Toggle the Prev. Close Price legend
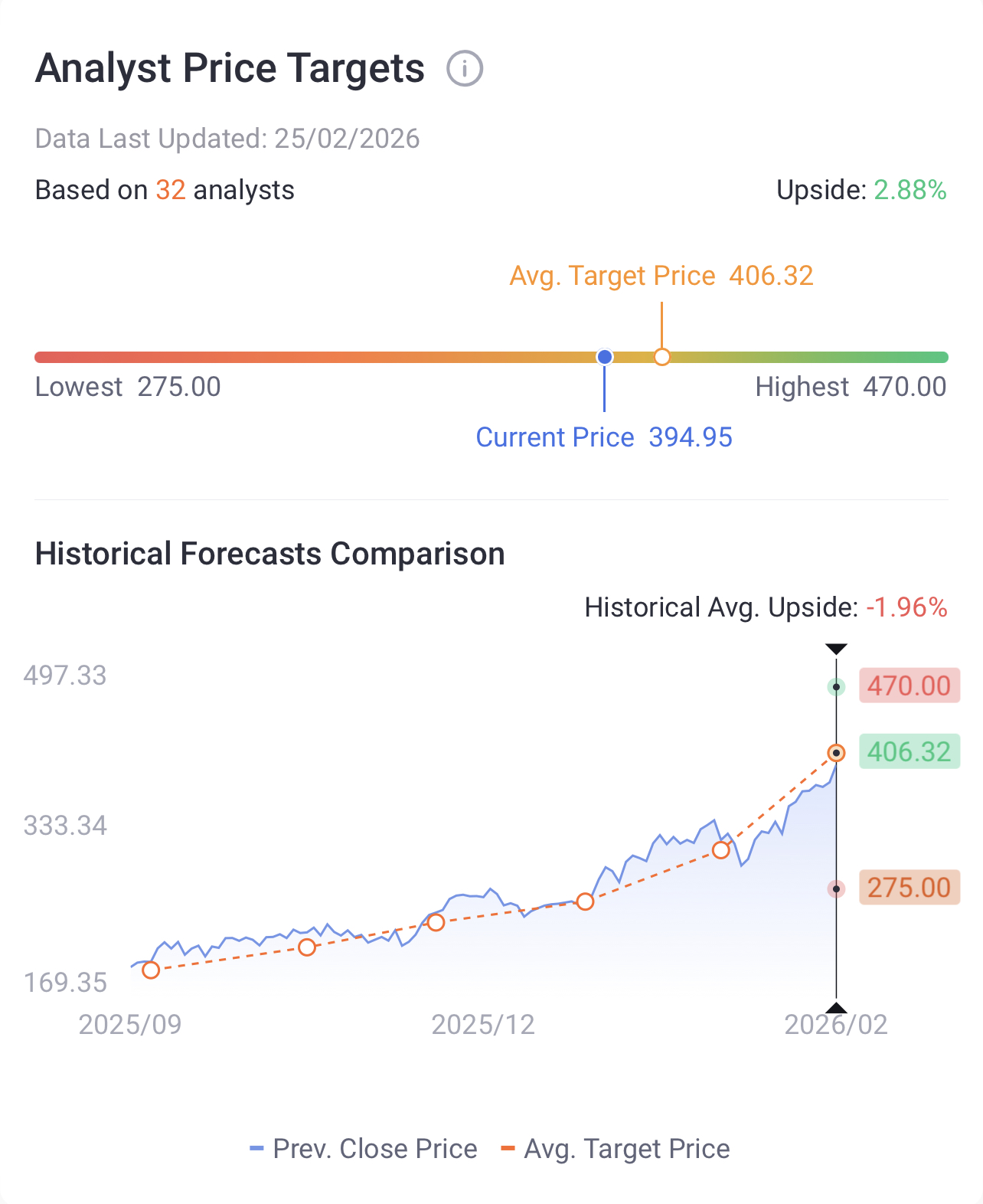 point(364,1149)
